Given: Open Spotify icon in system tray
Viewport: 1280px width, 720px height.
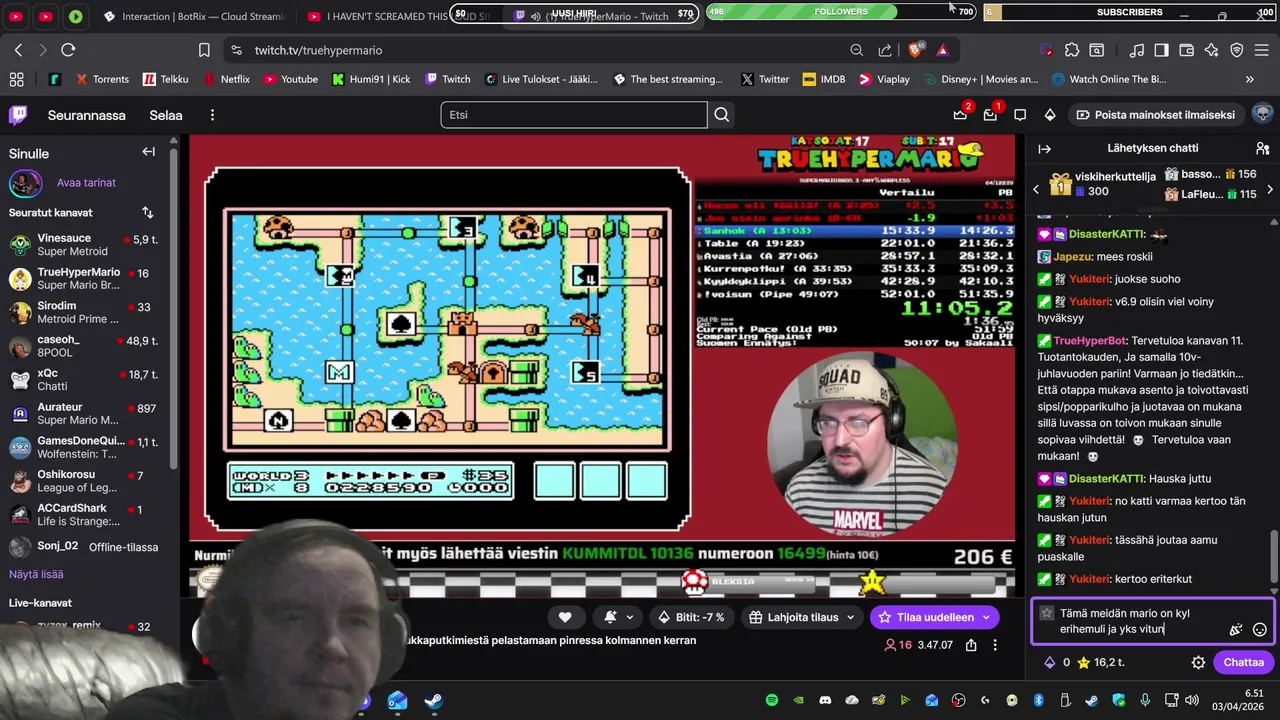Looking at the screenshot, I should (772, 700).
